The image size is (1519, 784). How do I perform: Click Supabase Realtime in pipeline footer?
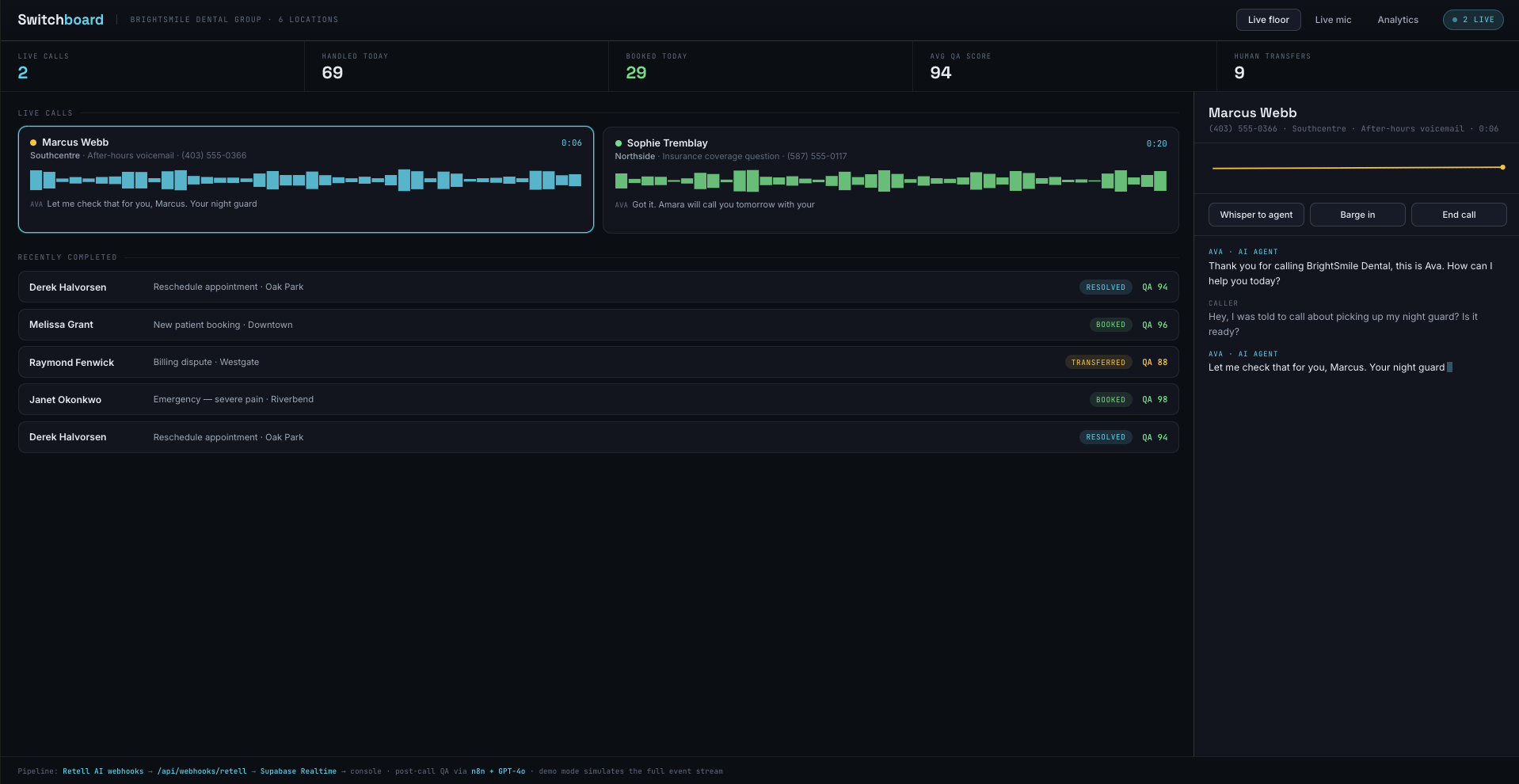(299, 771)
